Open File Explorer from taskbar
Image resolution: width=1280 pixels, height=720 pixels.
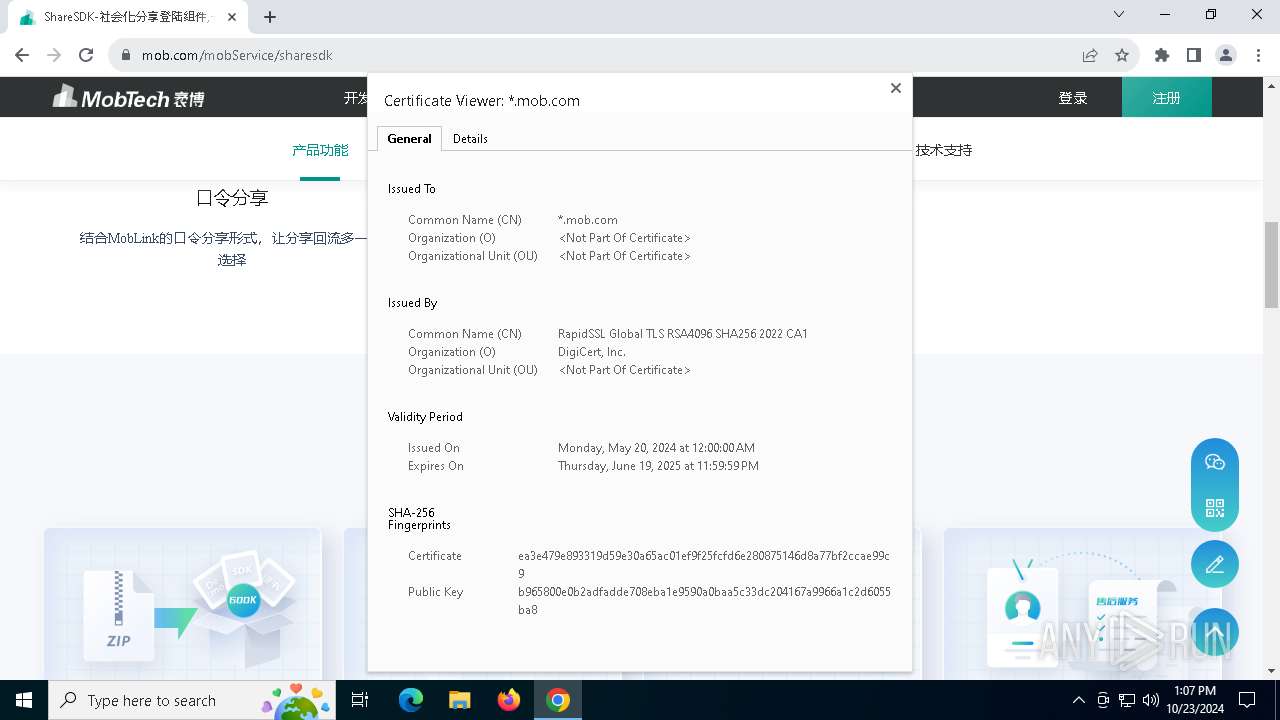coord(459,700)
